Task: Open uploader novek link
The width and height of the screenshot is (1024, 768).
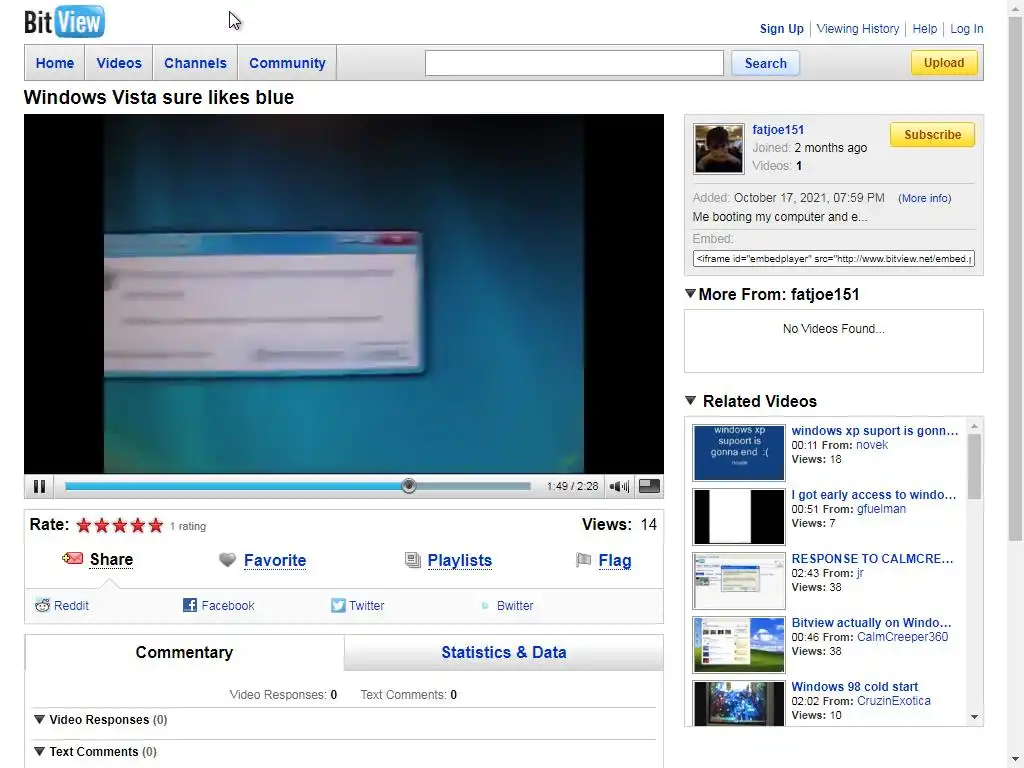Action: click(872, 445)
